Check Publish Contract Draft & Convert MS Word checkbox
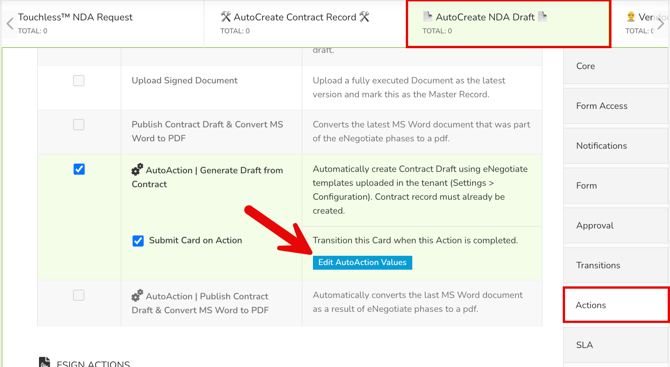The height and width of the screenshot is (367, 670). coord(79,124)
